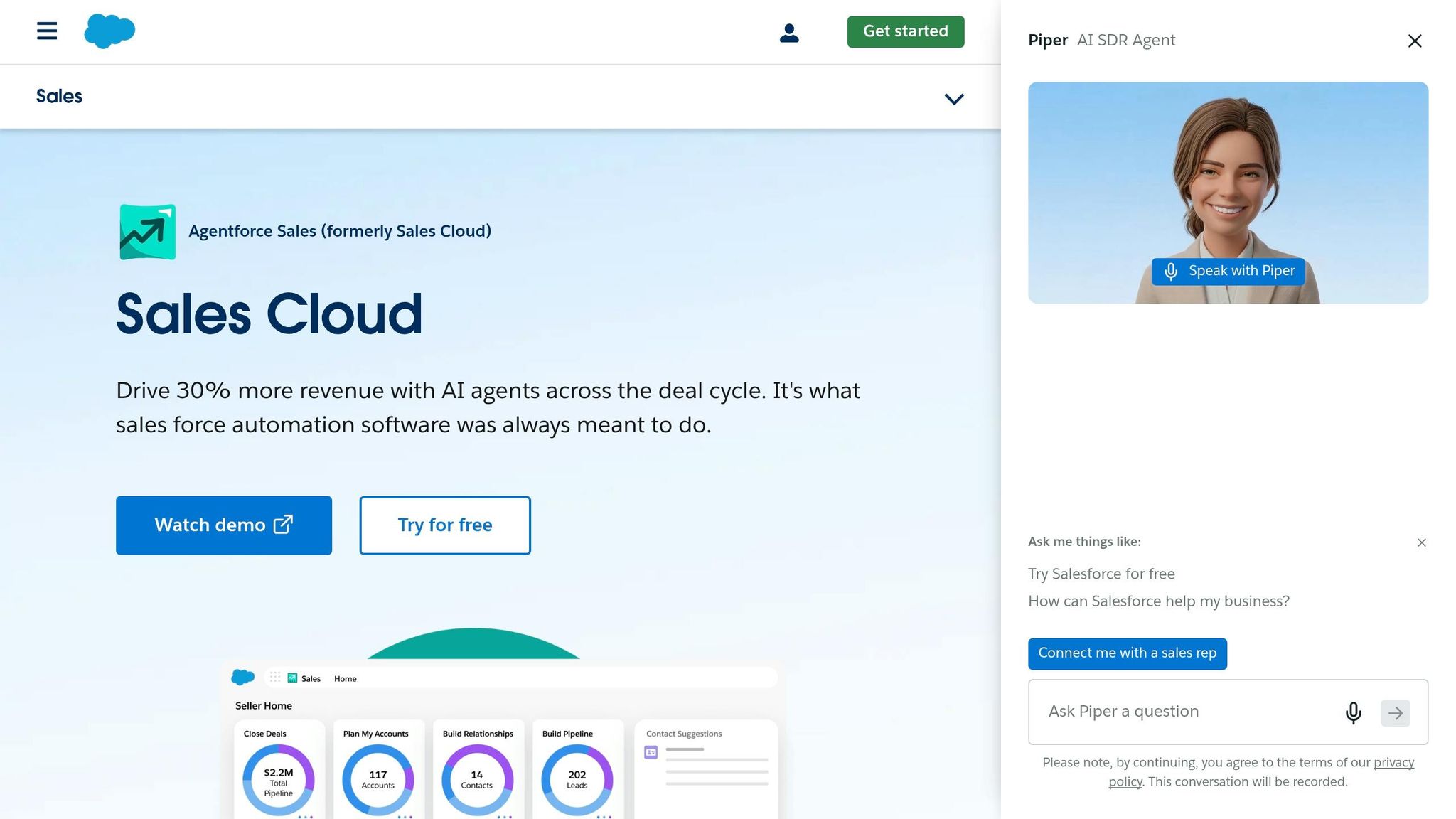Click the Try for free button
Screen dimensions: 1456x819
[x=445, y=525]
